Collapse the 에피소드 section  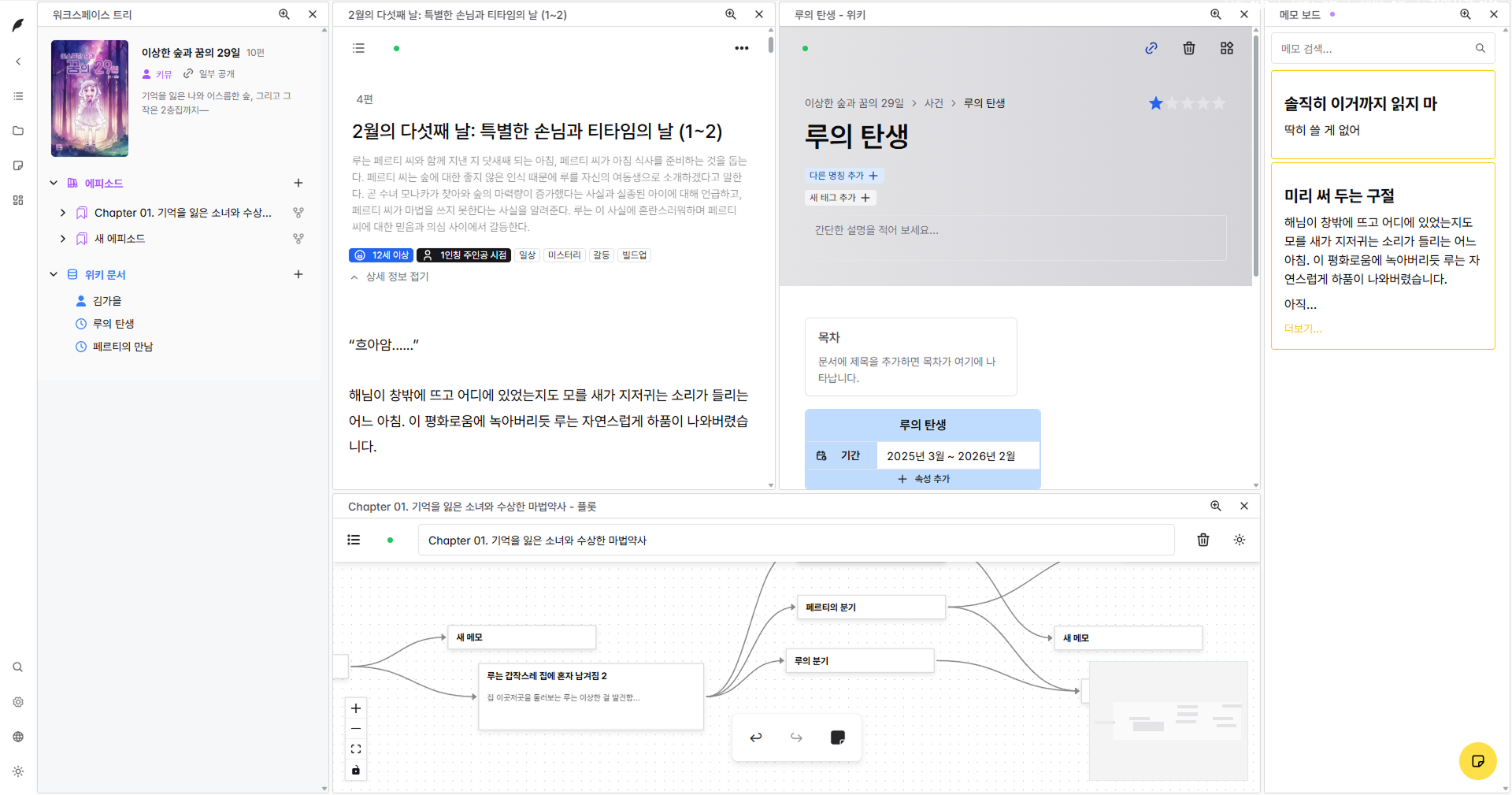pos(54,183)
